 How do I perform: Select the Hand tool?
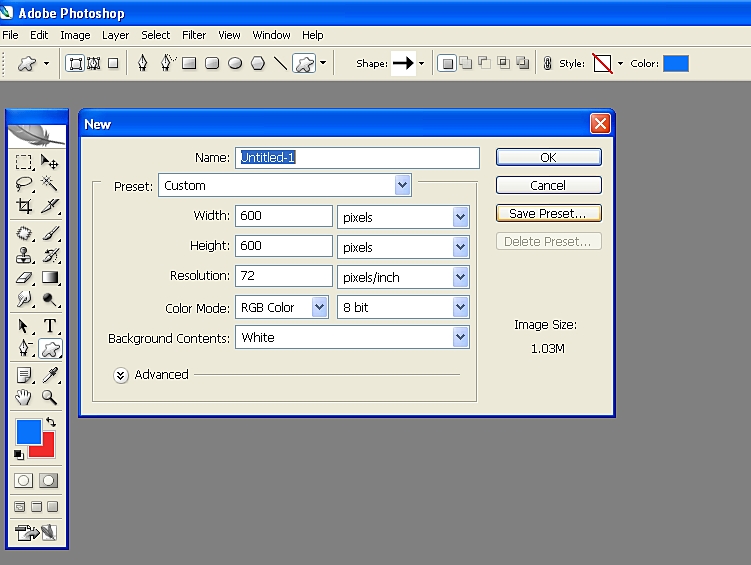23,397
